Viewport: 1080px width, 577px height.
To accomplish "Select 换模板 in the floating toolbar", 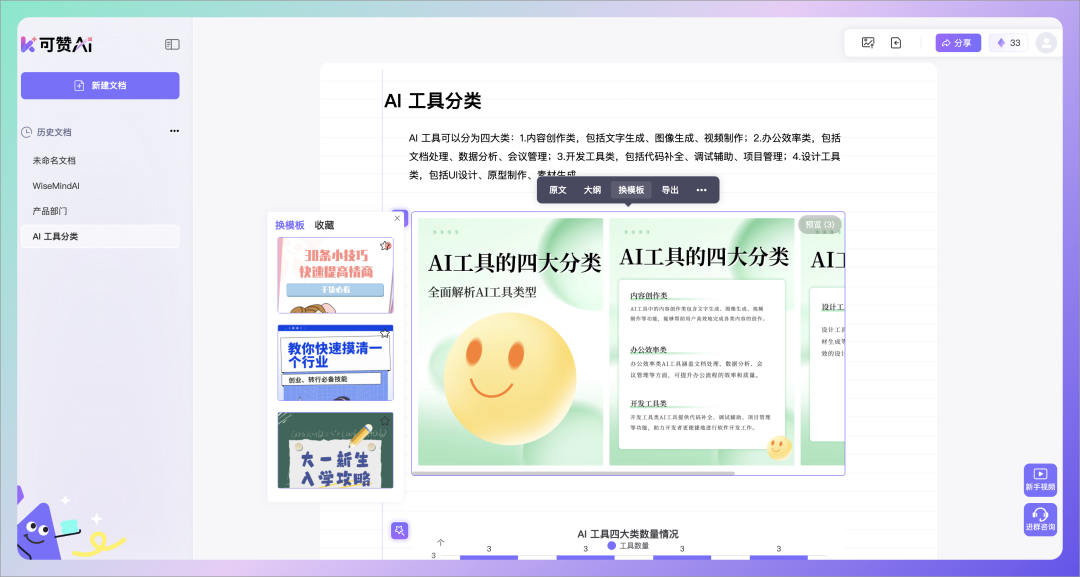I will click(x=631, y=190).
